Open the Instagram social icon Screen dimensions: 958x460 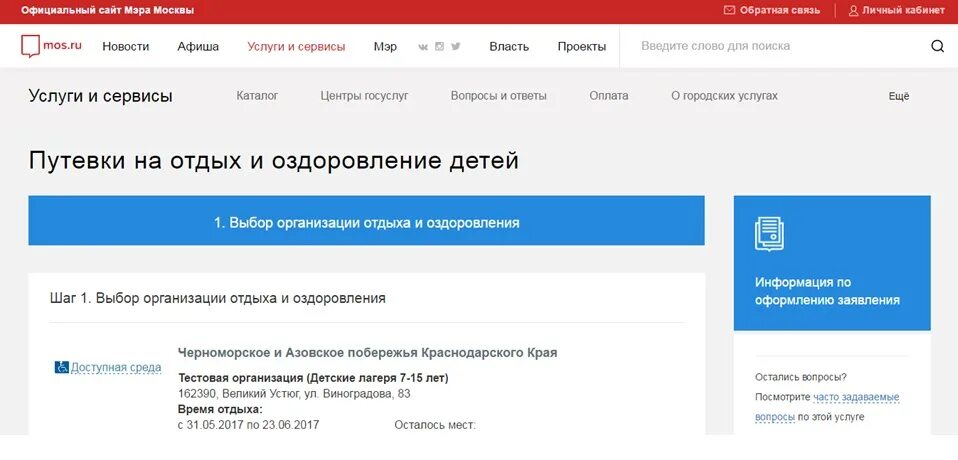439,46
